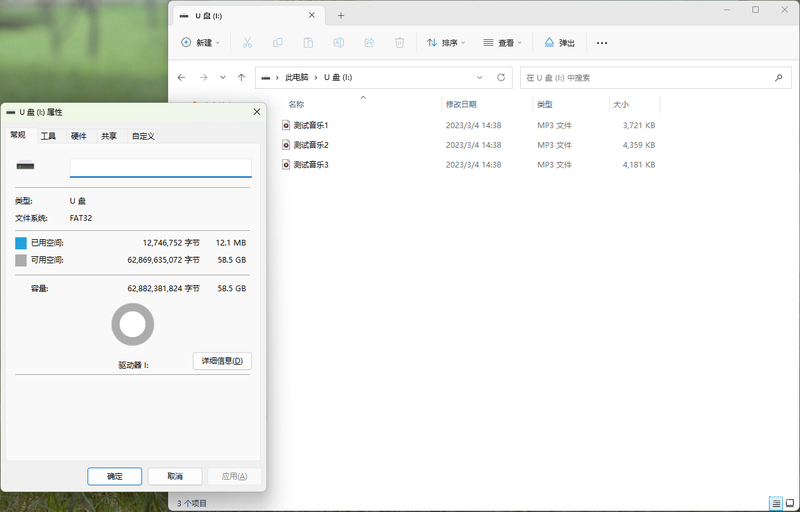Click the MP3 icon of 测试音乐1

pyautogui.click(x=286, y=125)
